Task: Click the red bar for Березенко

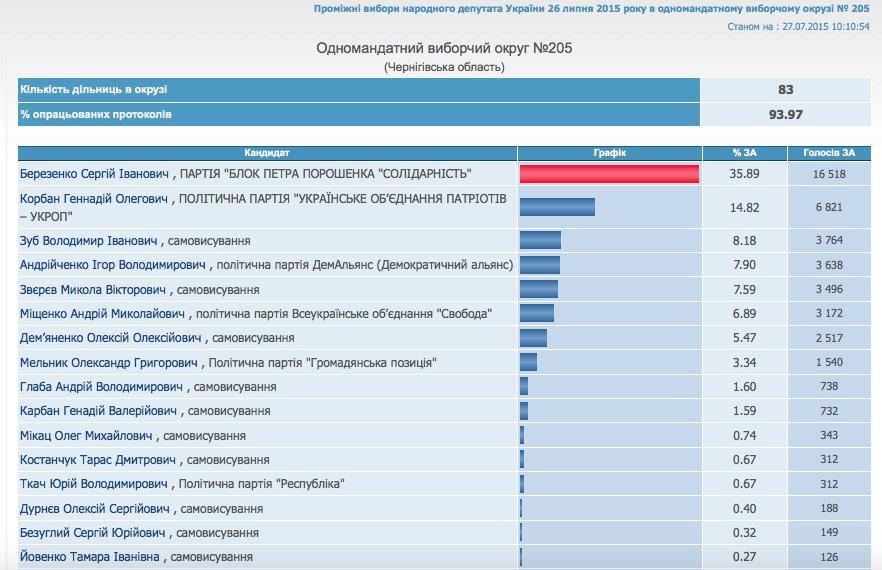Action: click(608, 174)
